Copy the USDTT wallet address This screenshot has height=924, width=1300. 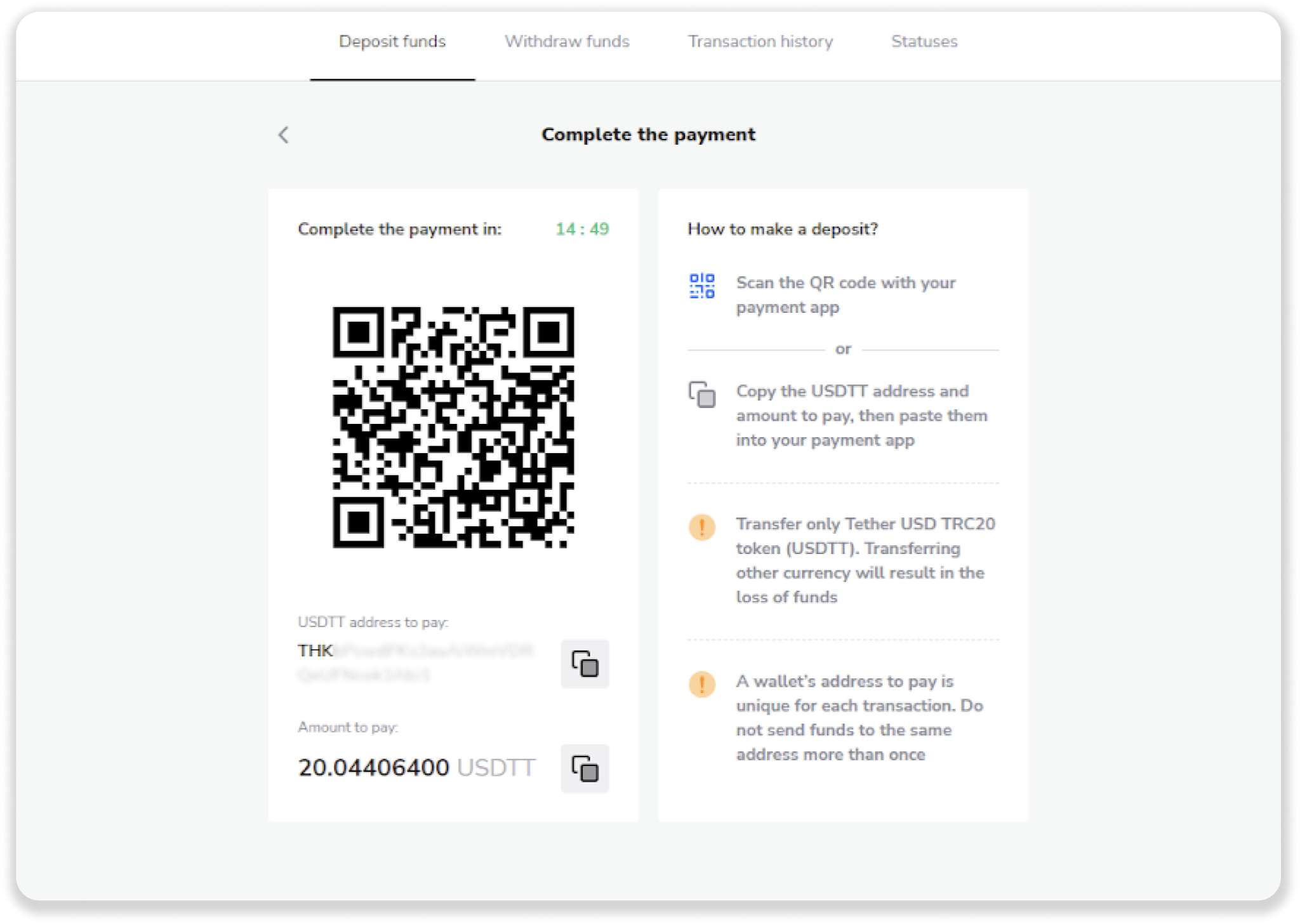[x=585, y=664]
